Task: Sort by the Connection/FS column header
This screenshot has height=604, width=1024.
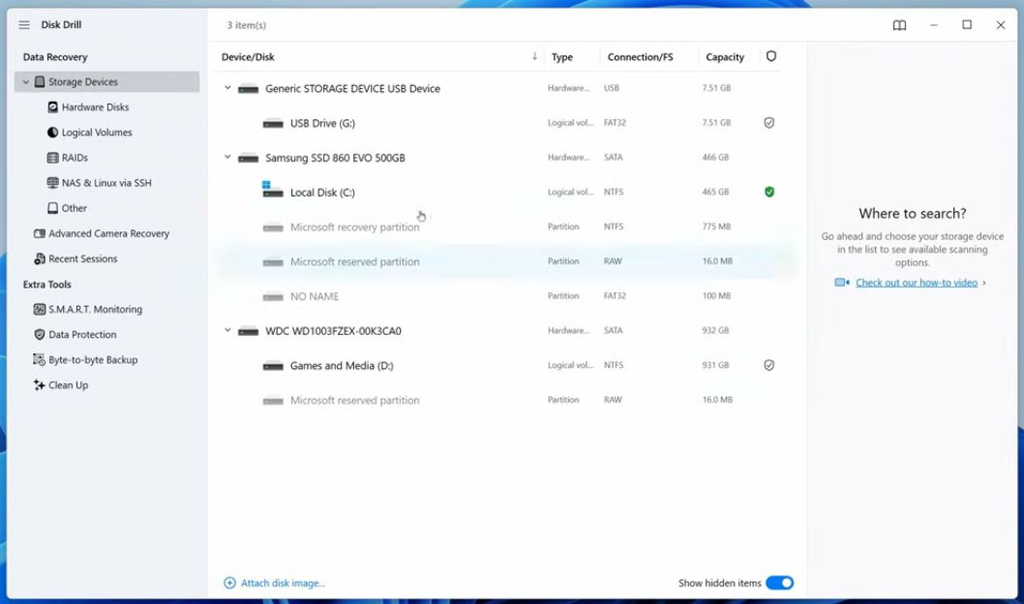Action: click(640, 57)
